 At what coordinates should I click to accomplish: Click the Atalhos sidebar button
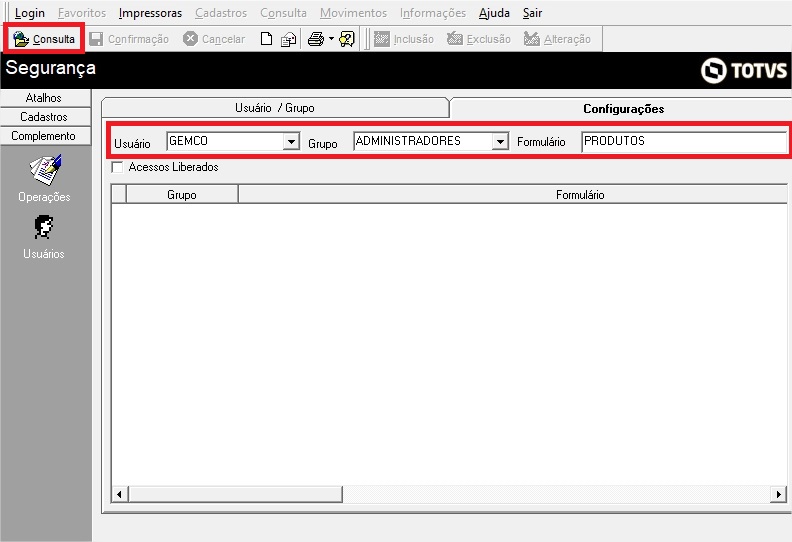click(x=45, y=98)
